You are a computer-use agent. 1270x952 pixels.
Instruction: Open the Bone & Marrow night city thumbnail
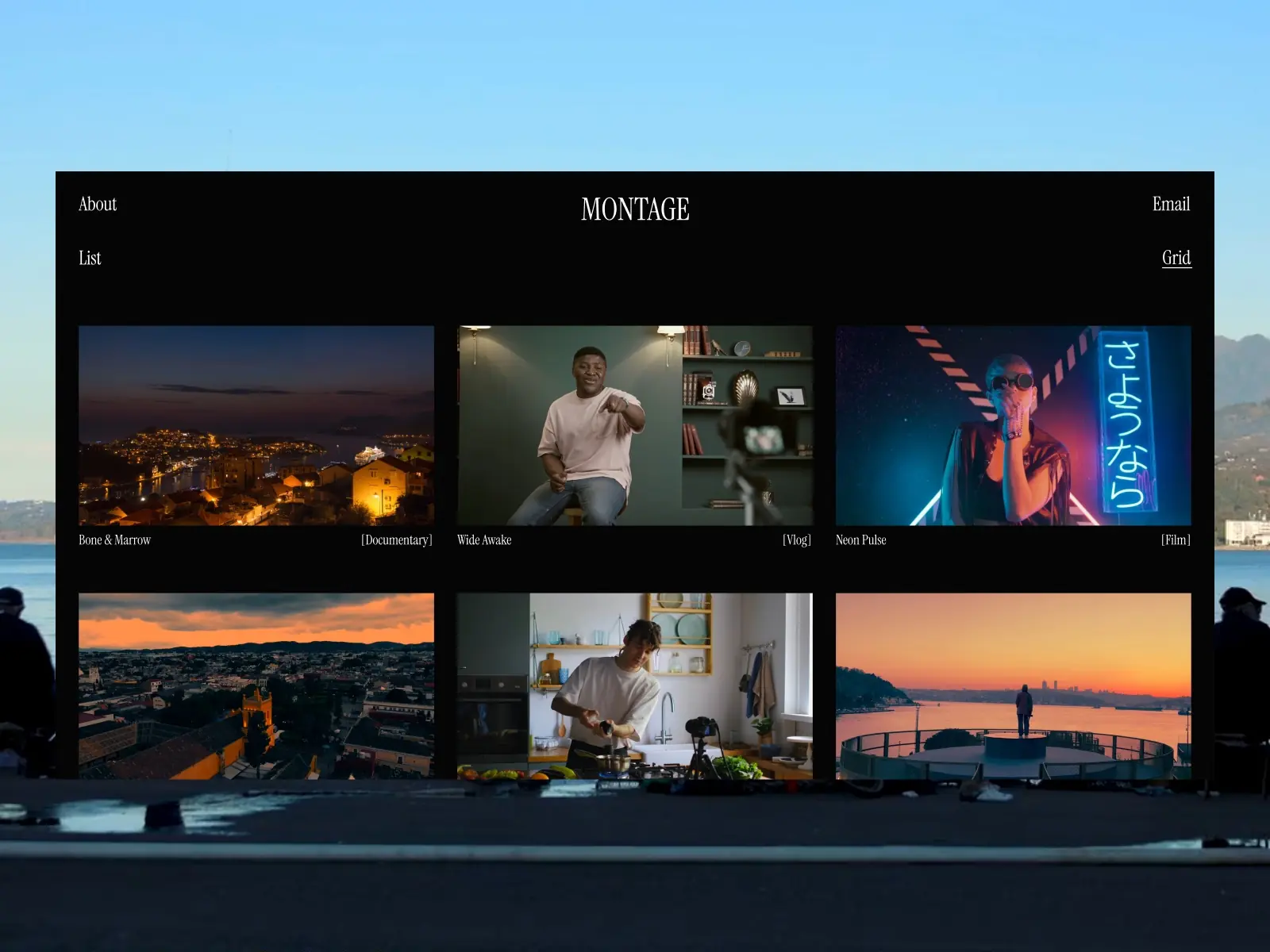pos(256,425)
